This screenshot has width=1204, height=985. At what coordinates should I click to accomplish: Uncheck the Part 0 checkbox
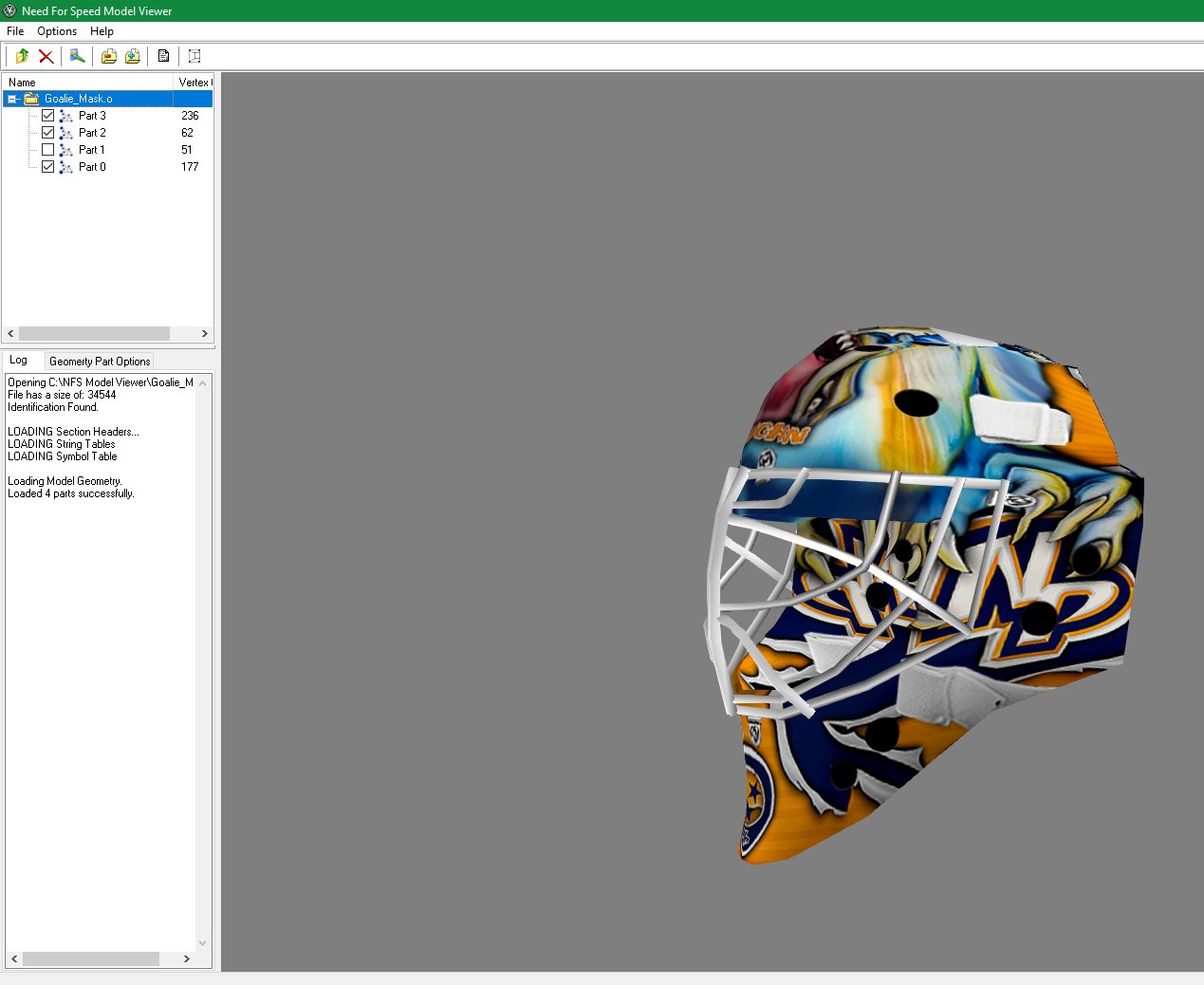(x=47, y=167)
